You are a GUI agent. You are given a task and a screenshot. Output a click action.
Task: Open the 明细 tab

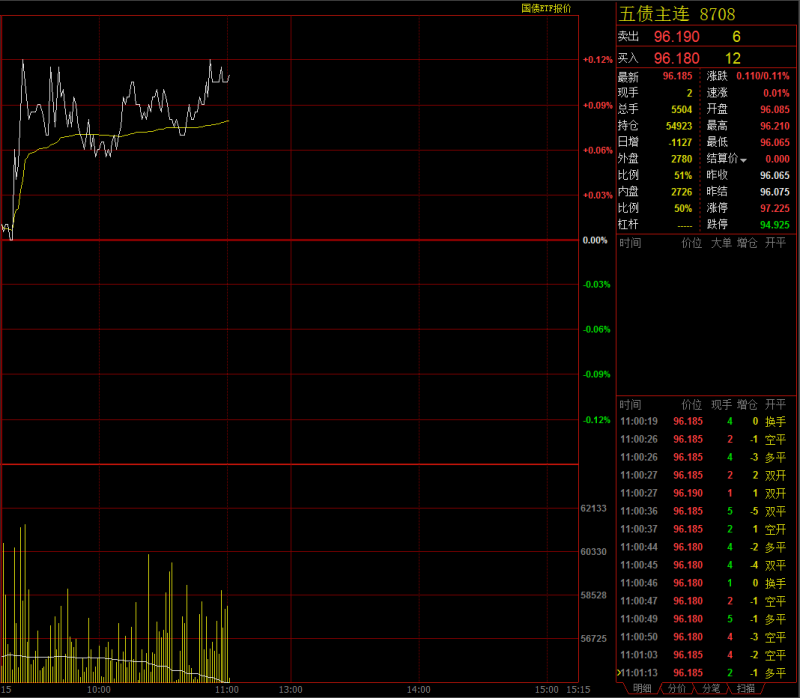(640, 689)
